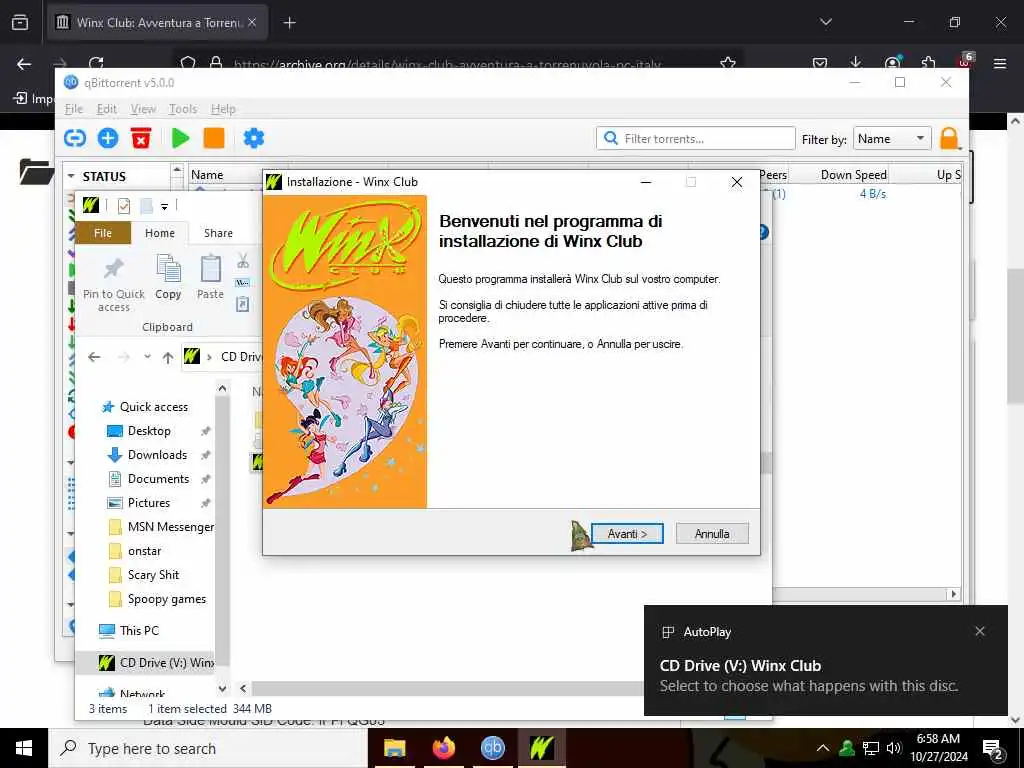Viewport: 1024px width, 768px height.
Task: Open Pictures in Explorer navigation pane
Action: coord(148,503)
